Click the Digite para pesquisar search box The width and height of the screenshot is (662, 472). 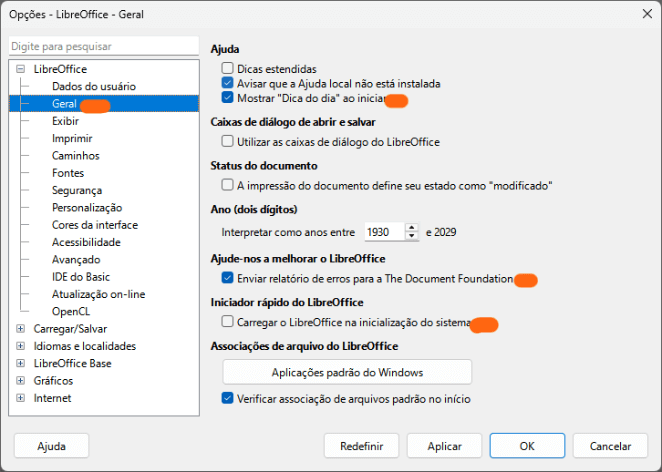pos(103,46)
